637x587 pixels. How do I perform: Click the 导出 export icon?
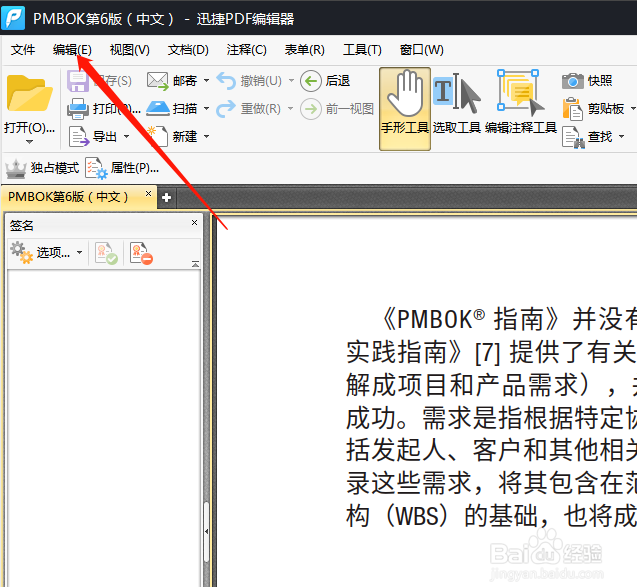79,136
